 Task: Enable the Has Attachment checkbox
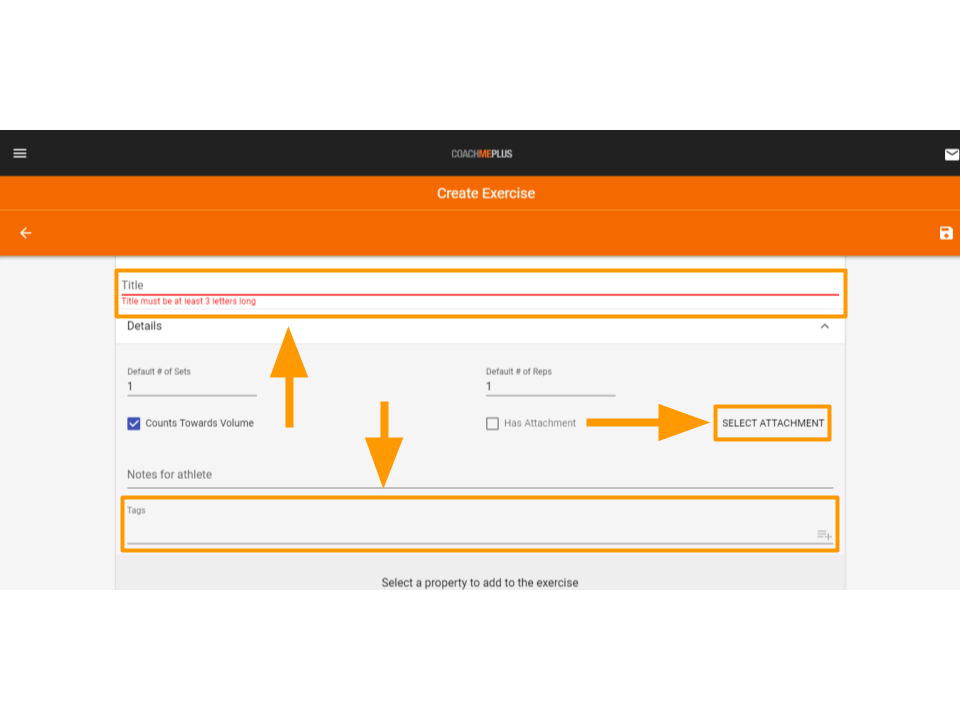(492, 423)
